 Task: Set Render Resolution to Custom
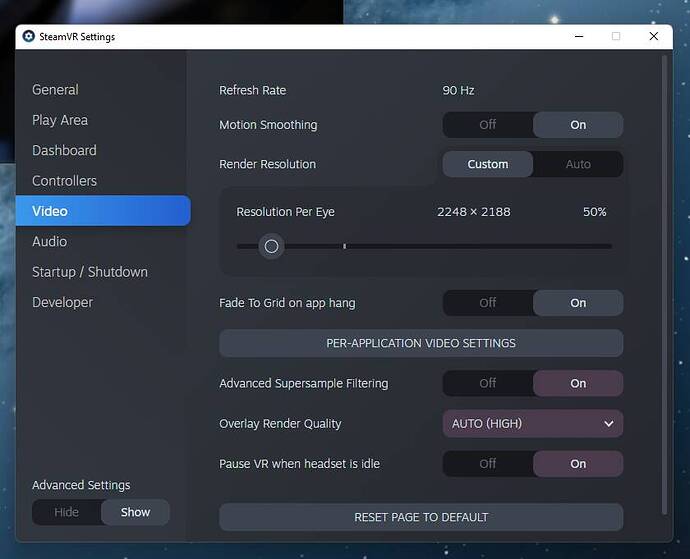pyautogui.click(x=488, y=164)
